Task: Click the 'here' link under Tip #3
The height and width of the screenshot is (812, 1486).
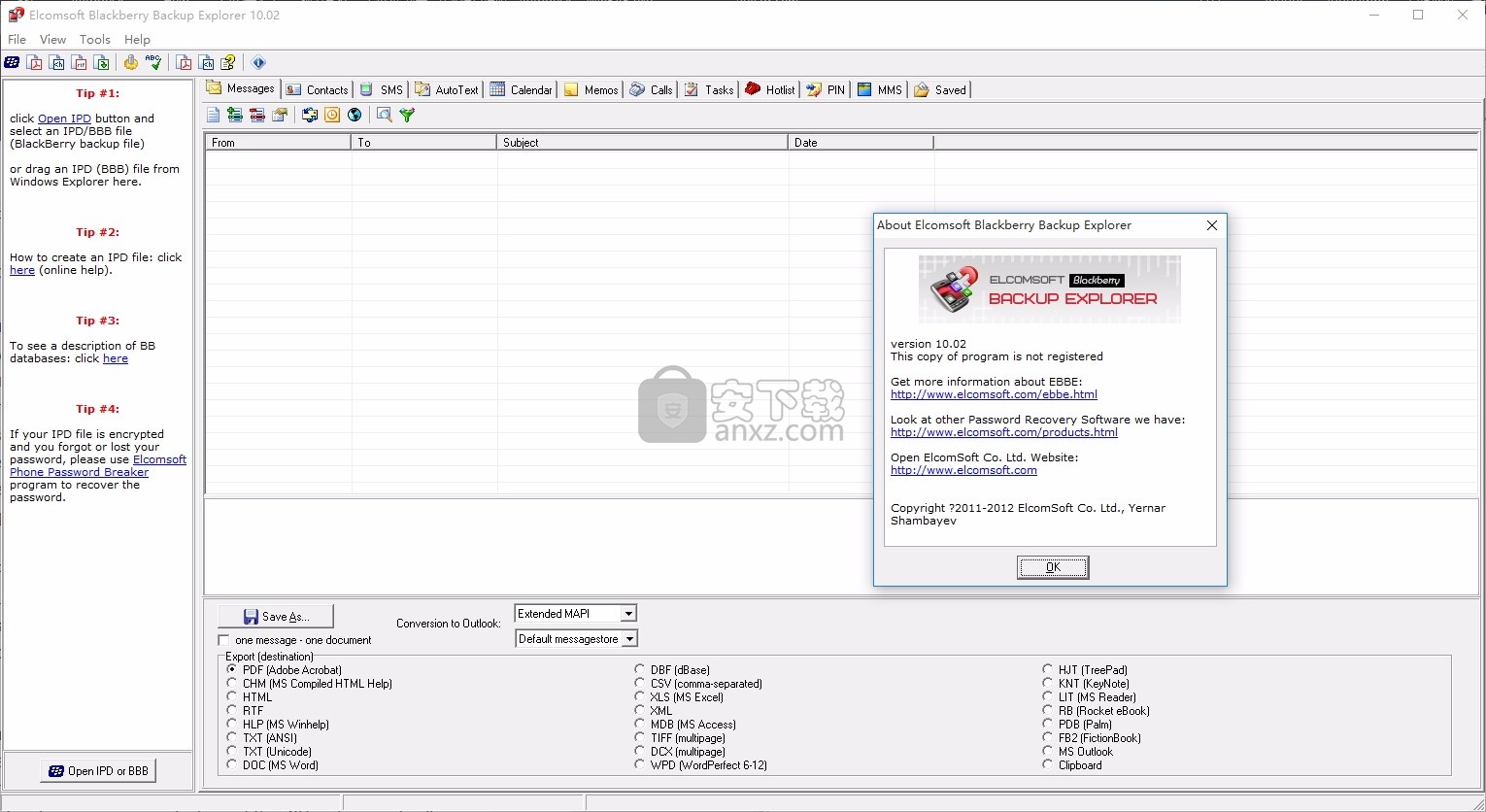Action: (116, 358)
